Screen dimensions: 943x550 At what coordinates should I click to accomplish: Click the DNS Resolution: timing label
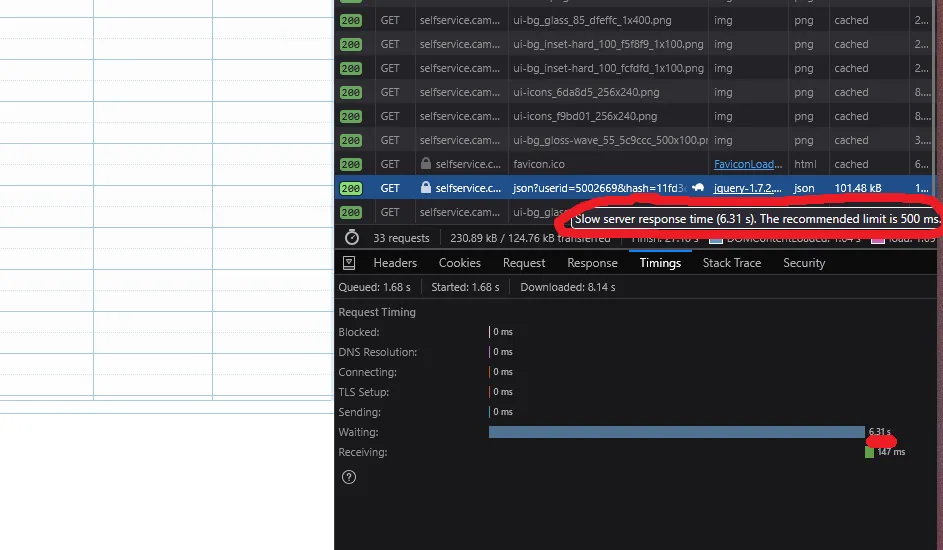tap(378, 352)
